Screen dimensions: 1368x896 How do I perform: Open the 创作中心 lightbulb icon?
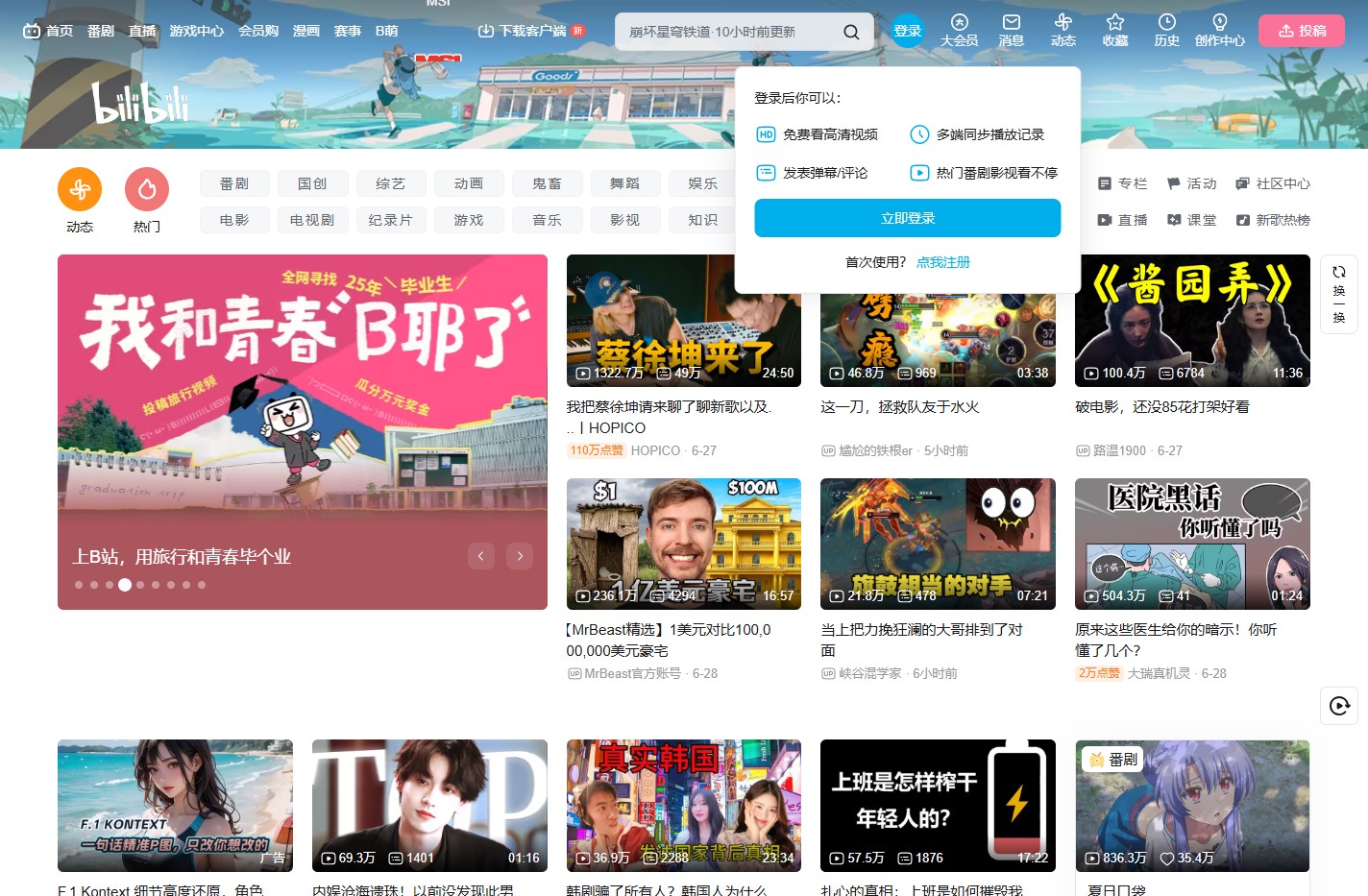(x=1219, y=30)
